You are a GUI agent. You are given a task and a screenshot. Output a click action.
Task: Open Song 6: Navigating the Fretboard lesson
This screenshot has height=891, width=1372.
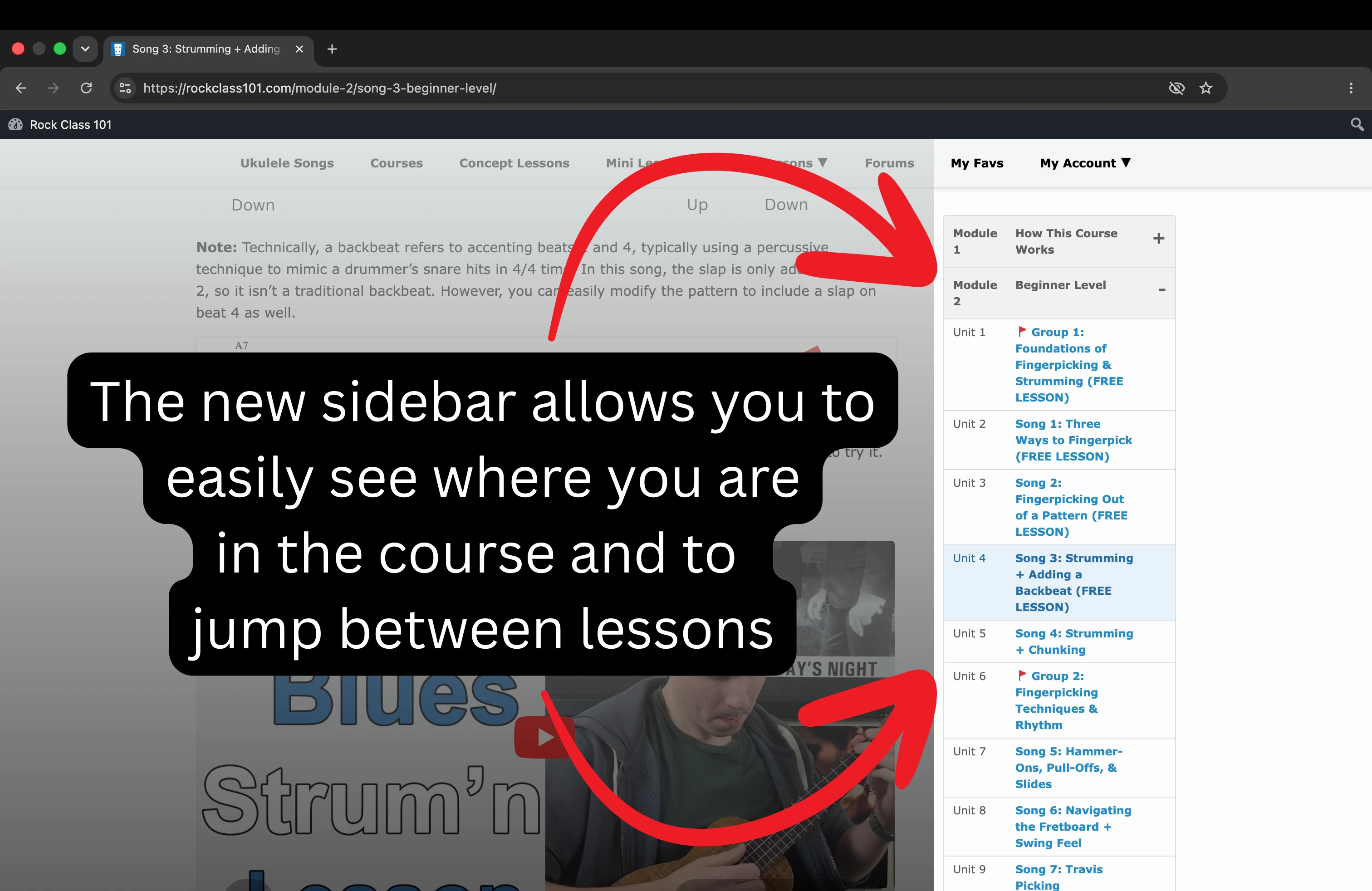(x=1073, y=827)
